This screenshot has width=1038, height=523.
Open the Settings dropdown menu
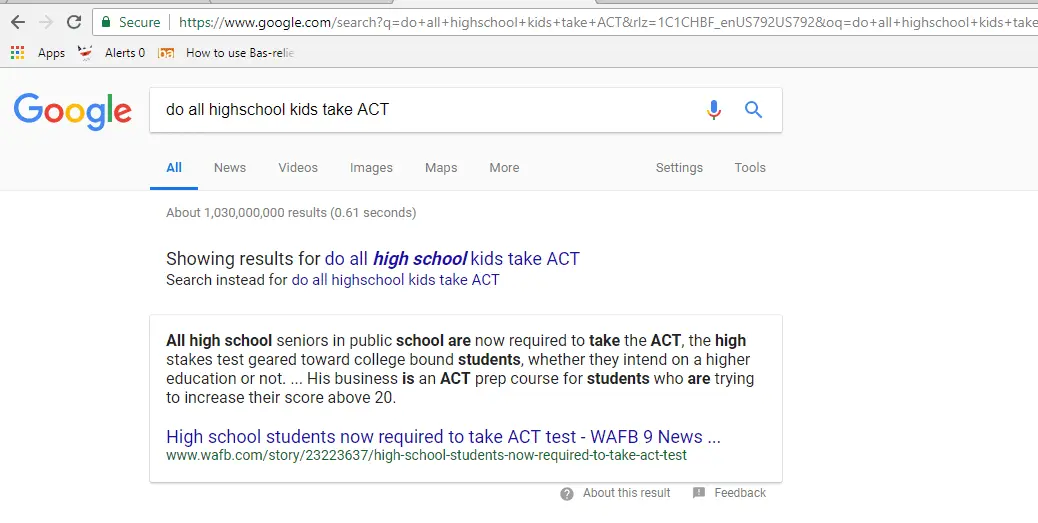pos(679,168)
